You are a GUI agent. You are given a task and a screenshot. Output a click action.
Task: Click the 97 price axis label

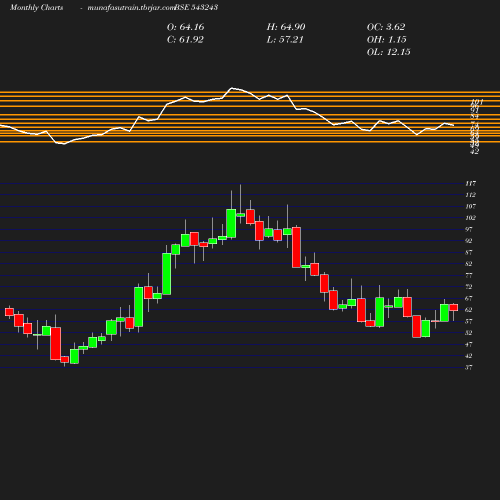469,229
